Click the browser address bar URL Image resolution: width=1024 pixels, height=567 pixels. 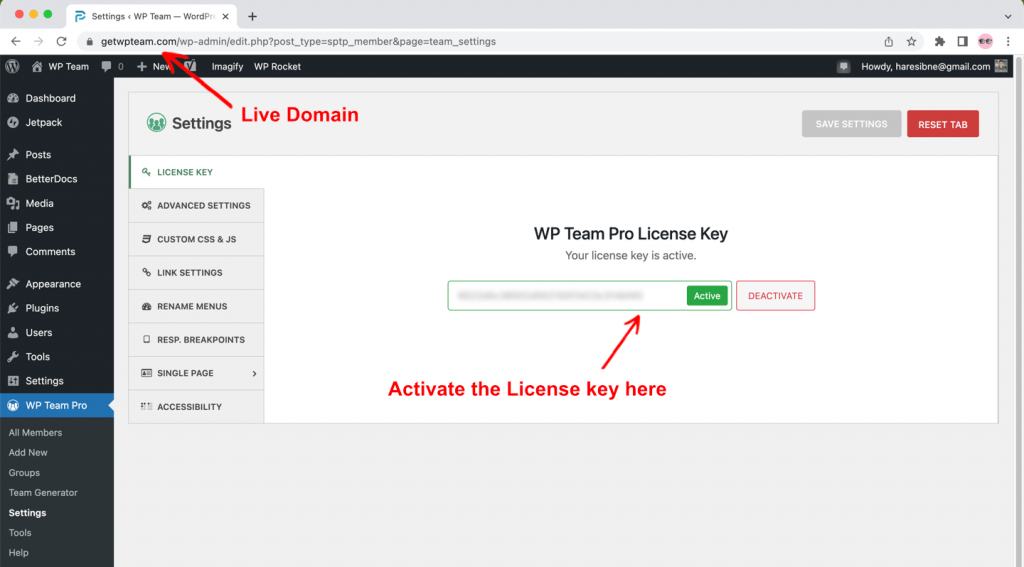coord(298,42)
